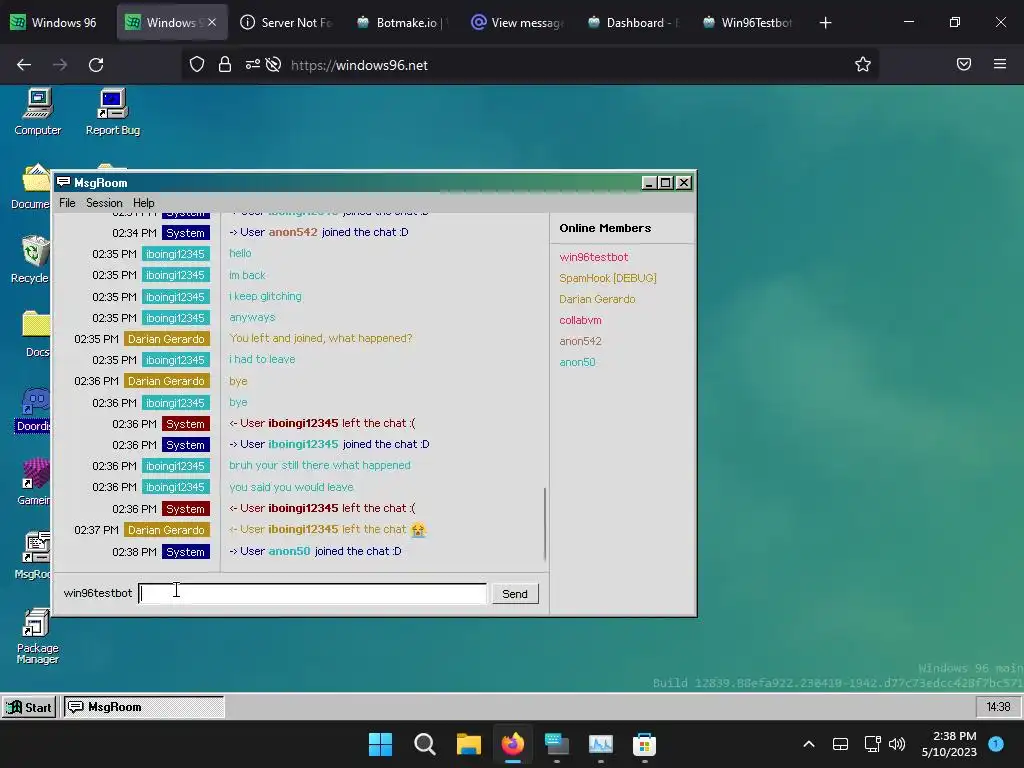
Task: Click the padlock site security icon
Action: pos(225,64)
